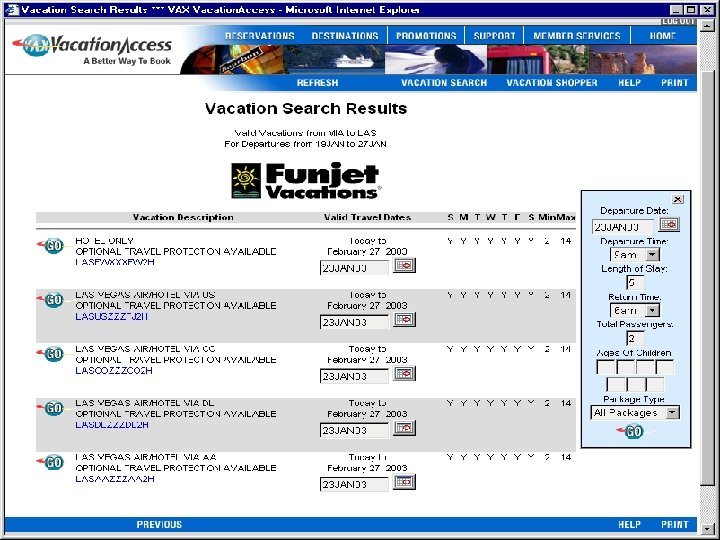Screen dimensions: 720x540
Task: Click Departure Date field in side panel
Action: [623, 227]
